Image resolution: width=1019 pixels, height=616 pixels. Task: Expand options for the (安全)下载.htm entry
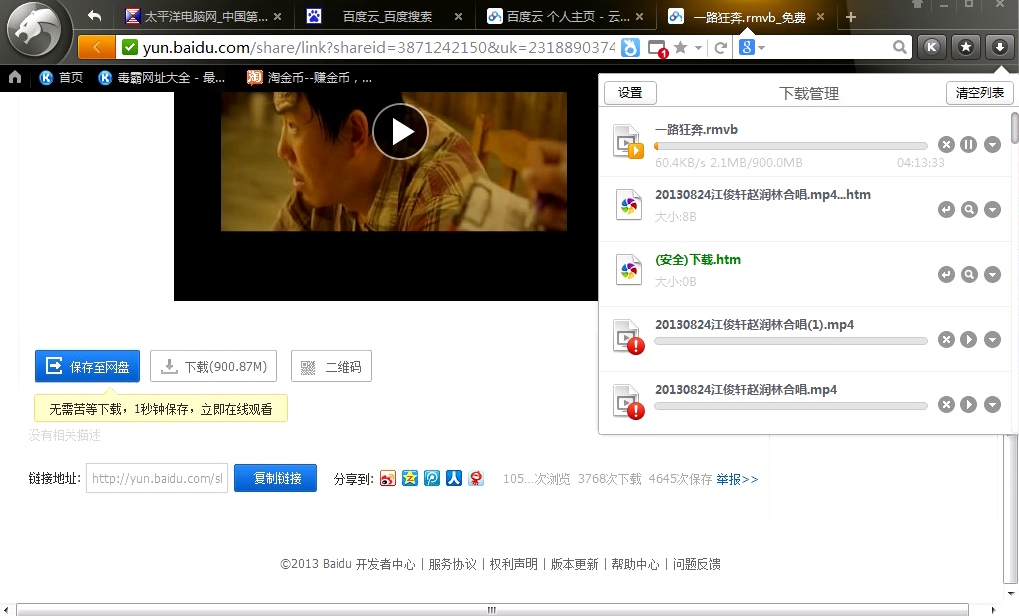(992, 274)
